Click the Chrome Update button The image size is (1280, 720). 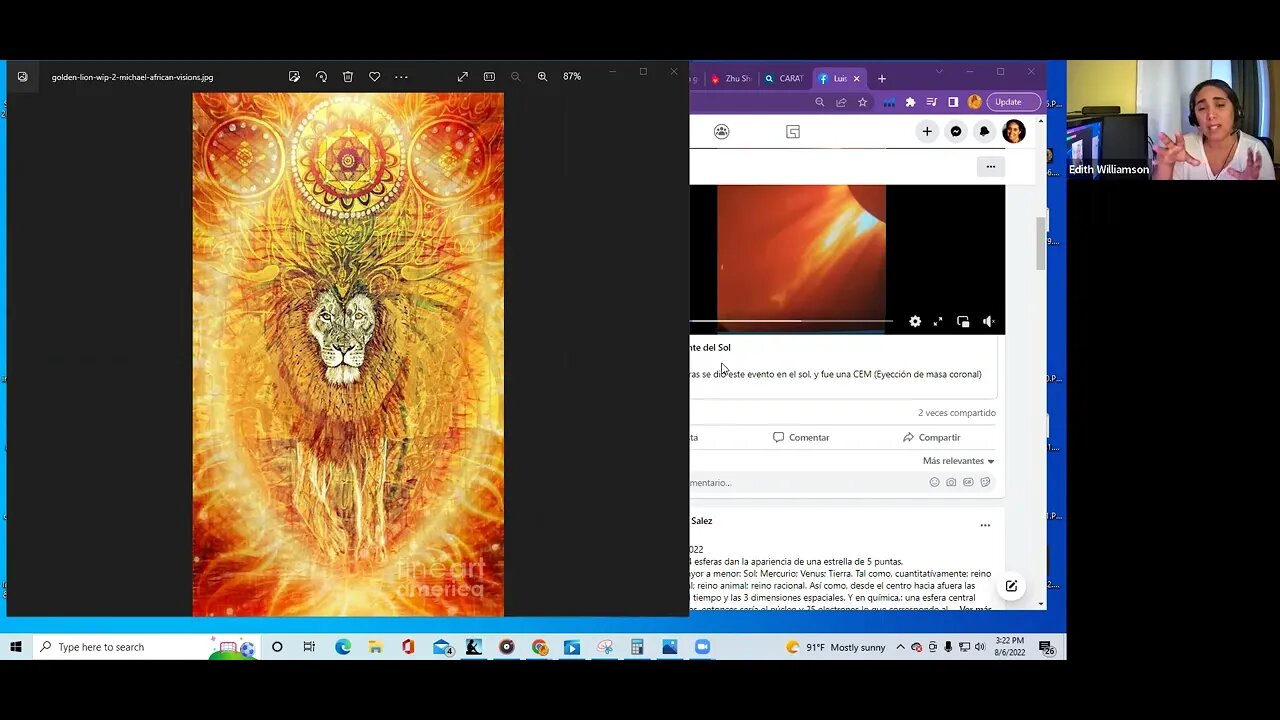click(x=1014, y=102)
